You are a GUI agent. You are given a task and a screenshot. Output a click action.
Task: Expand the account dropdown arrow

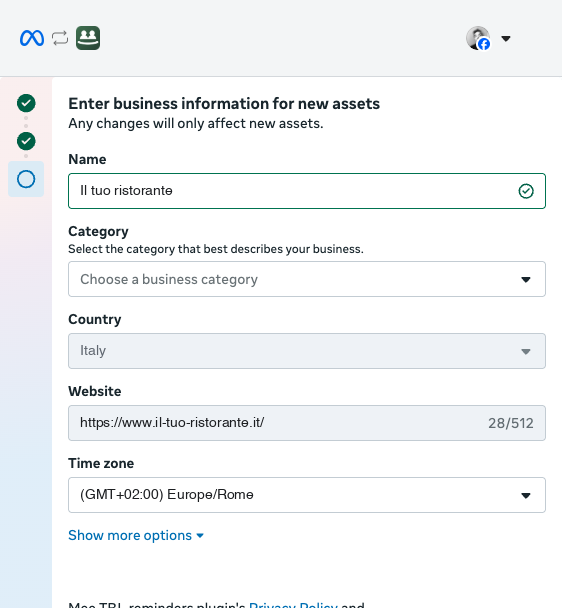pyautogui.click(x=506, y=38)
